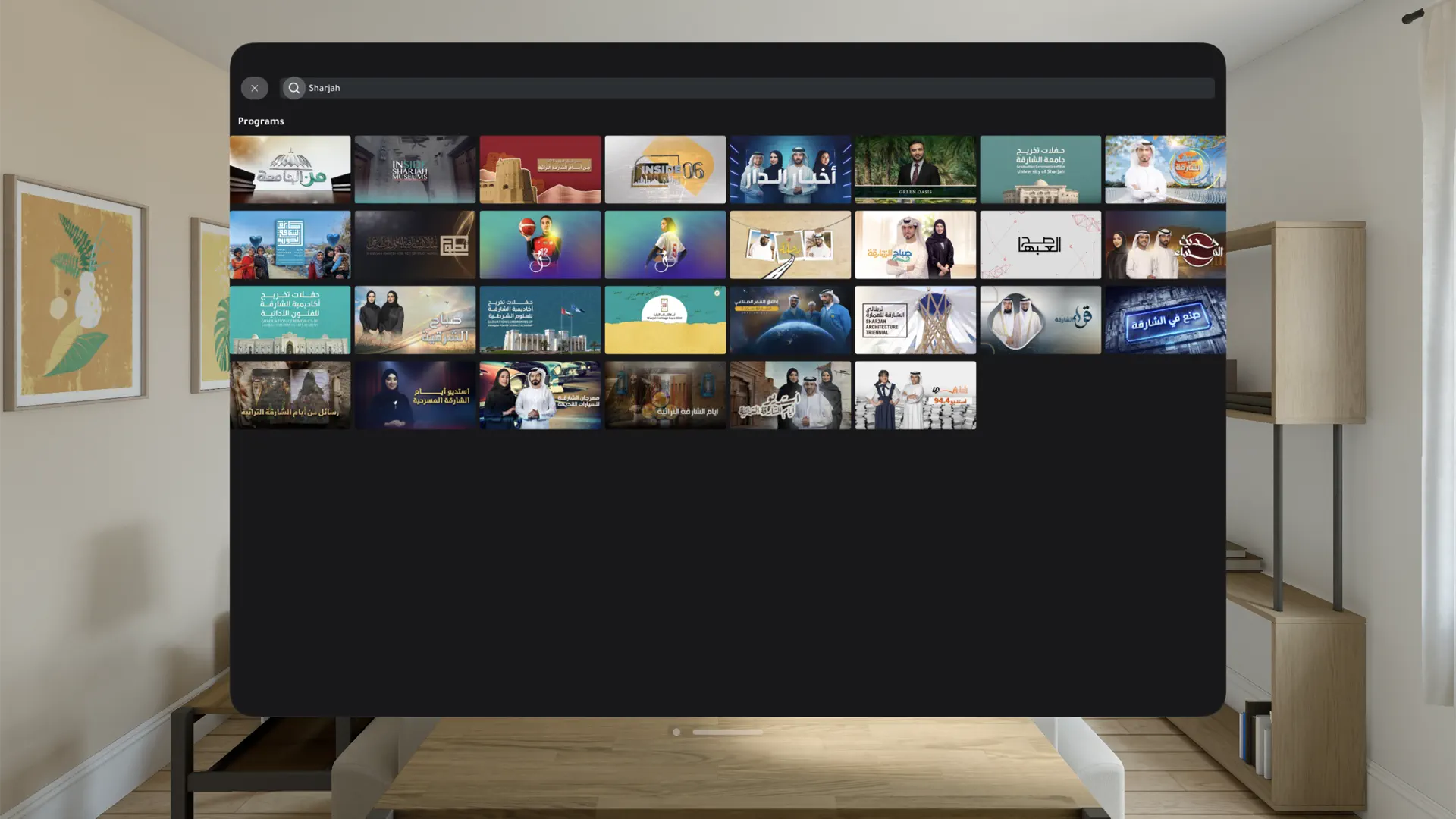Select the blue neon sign program thumbnail
This screenshot has height=819, width=1456.
pyautogui.click(x=1165, y=319)
